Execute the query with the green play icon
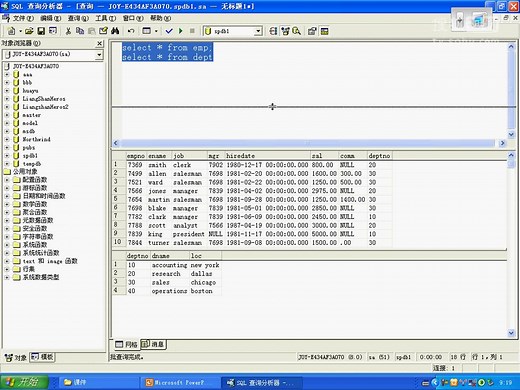 point(181,31)
